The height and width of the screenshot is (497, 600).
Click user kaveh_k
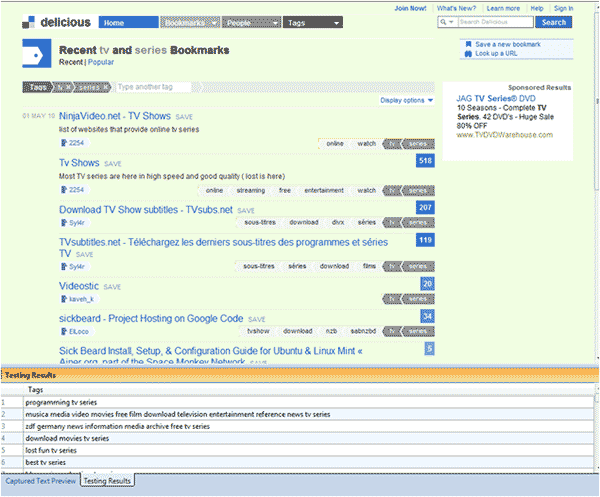[x=81, y=299]
